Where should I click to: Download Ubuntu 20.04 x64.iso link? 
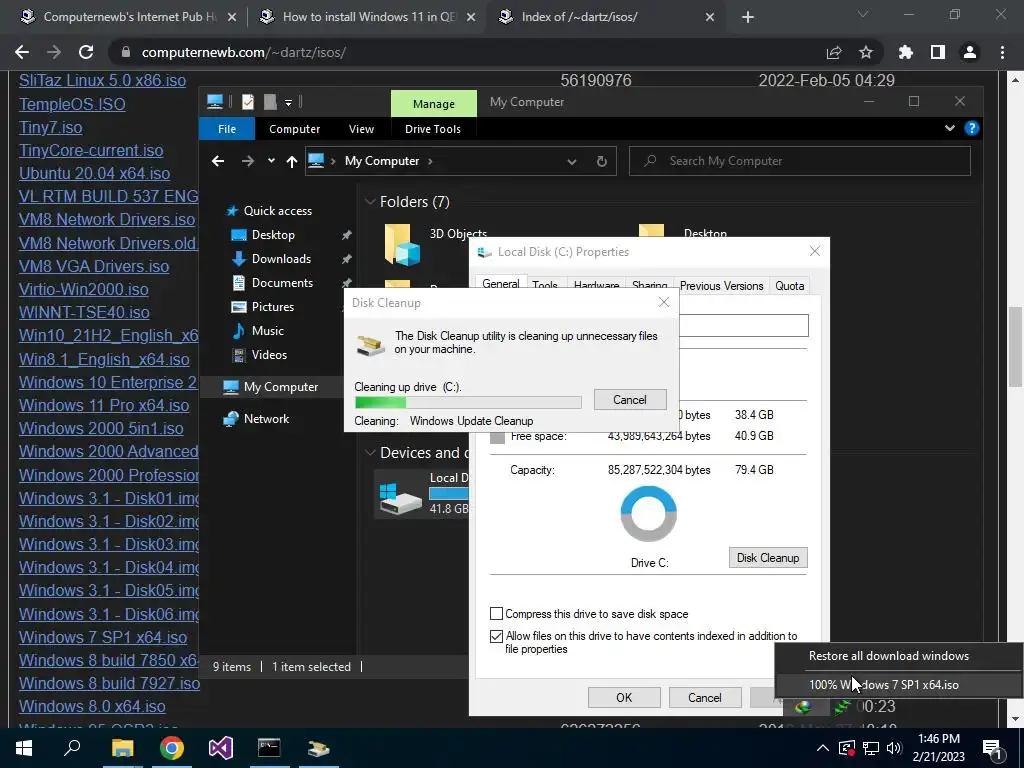coord(94,173)
